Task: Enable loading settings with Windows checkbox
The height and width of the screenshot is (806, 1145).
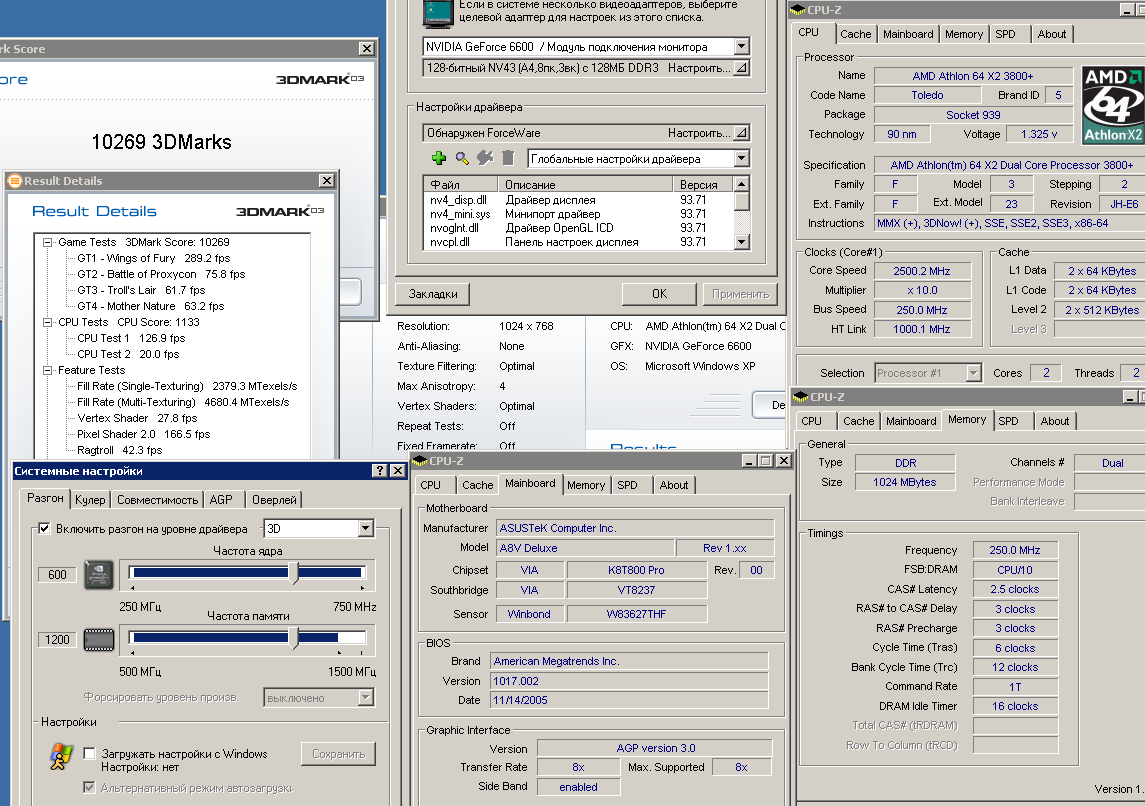Action: (90, 753)
